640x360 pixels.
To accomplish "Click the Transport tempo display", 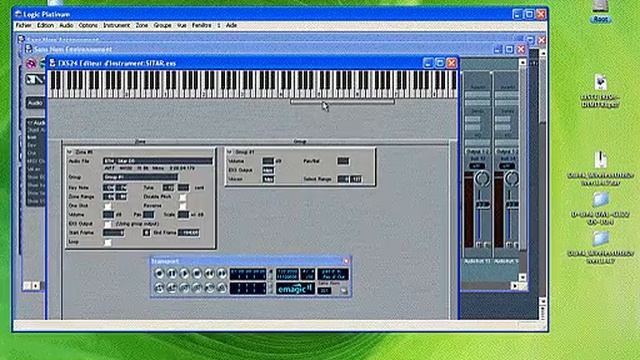I will click(287, 273).
